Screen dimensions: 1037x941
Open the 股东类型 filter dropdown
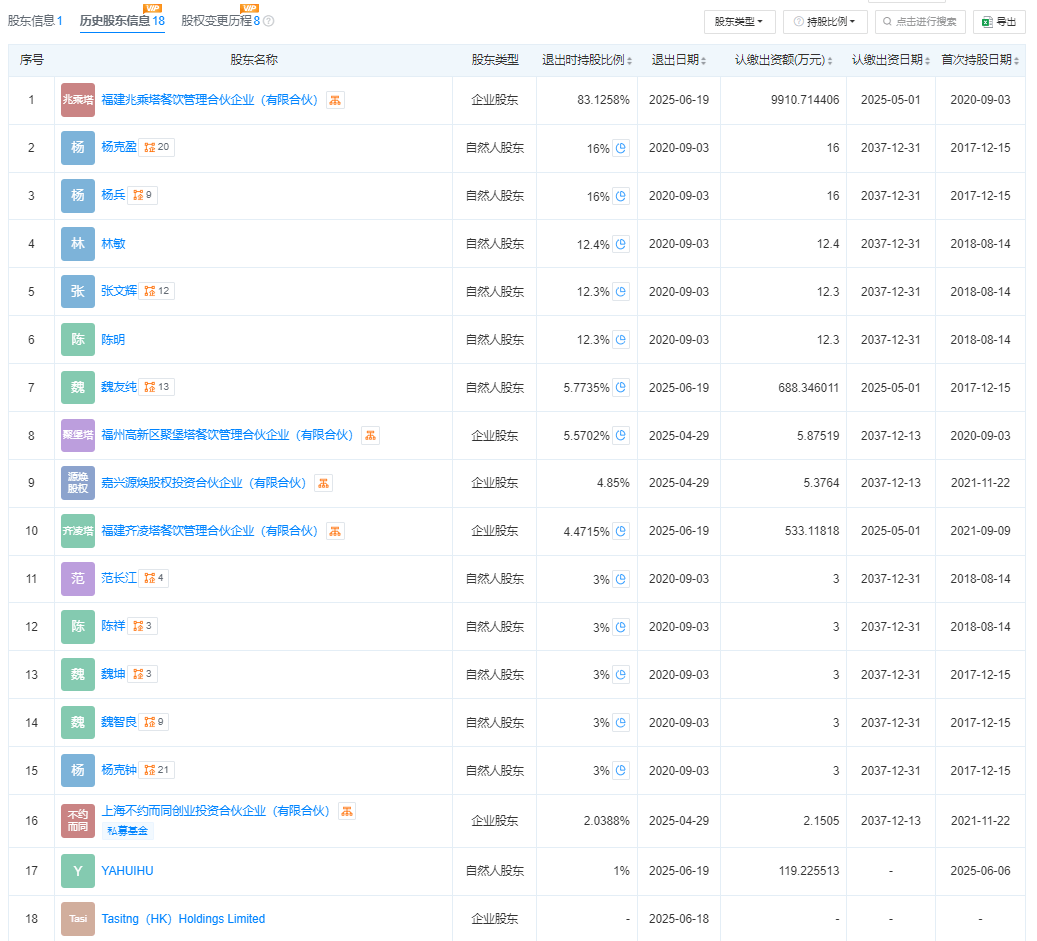(x=739, y=21)
